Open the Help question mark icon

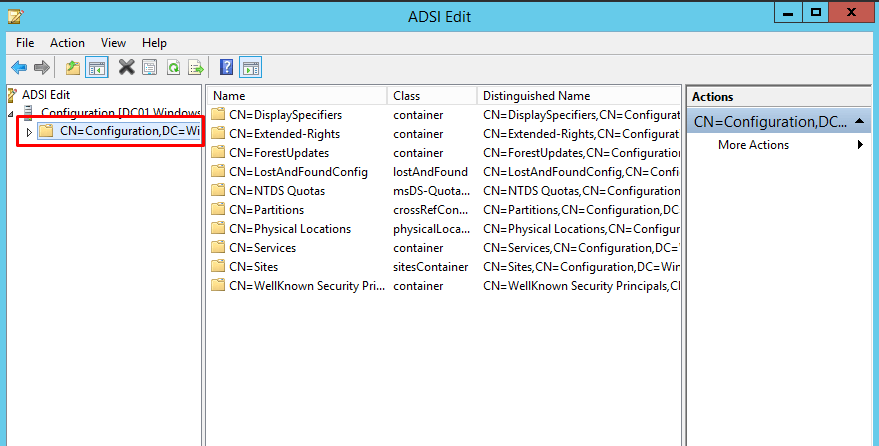[226, 68]
